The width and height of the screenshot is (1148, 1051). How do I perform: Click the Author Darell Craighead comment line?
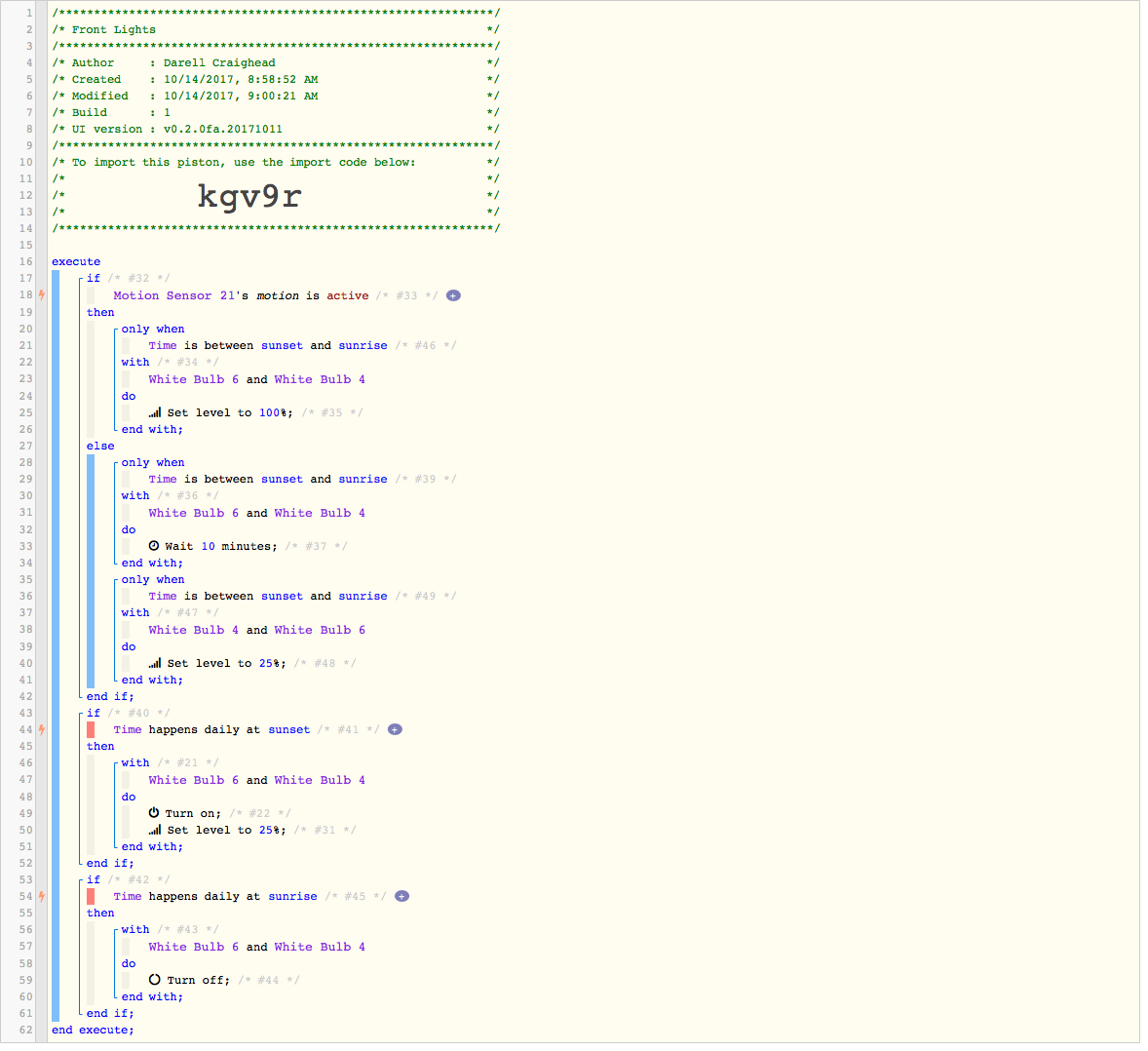pyautogui.click(x=276, y=63)
